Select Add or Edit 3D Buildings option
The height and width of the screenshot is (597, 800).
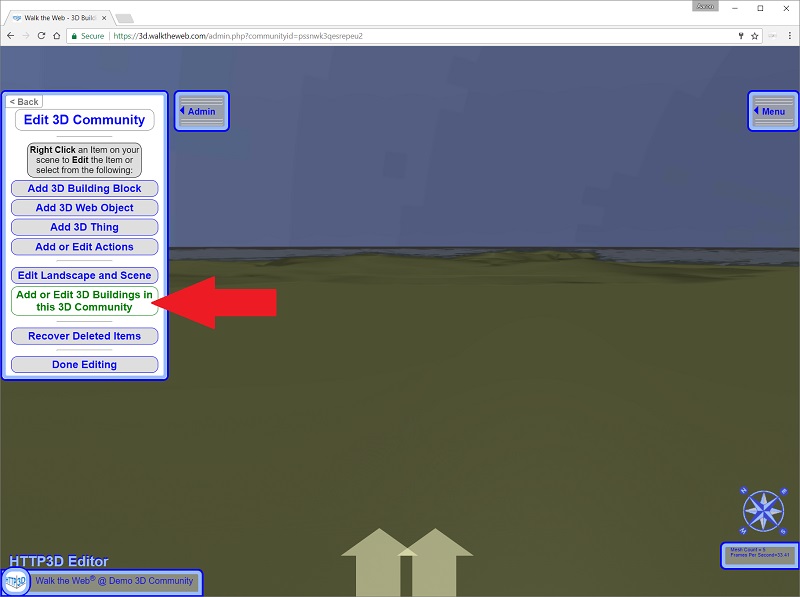[85, 301]
